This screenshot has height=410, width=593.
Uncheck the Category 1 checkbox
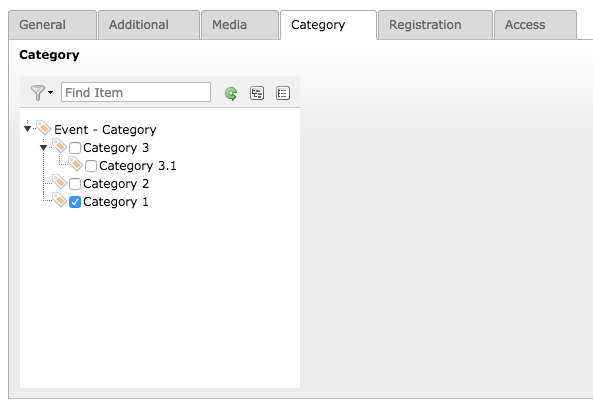(x=75, y=202)
